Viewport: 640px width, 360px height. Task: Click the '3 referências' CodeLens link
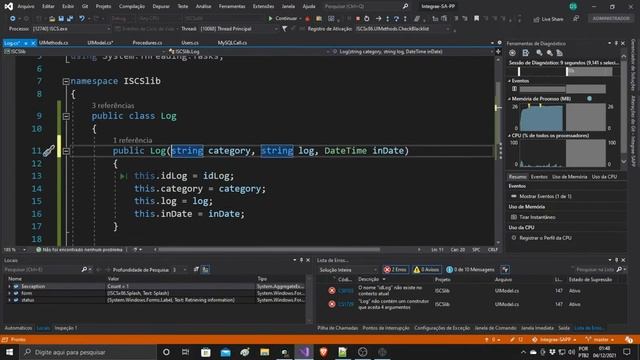[x=113, y=105]
